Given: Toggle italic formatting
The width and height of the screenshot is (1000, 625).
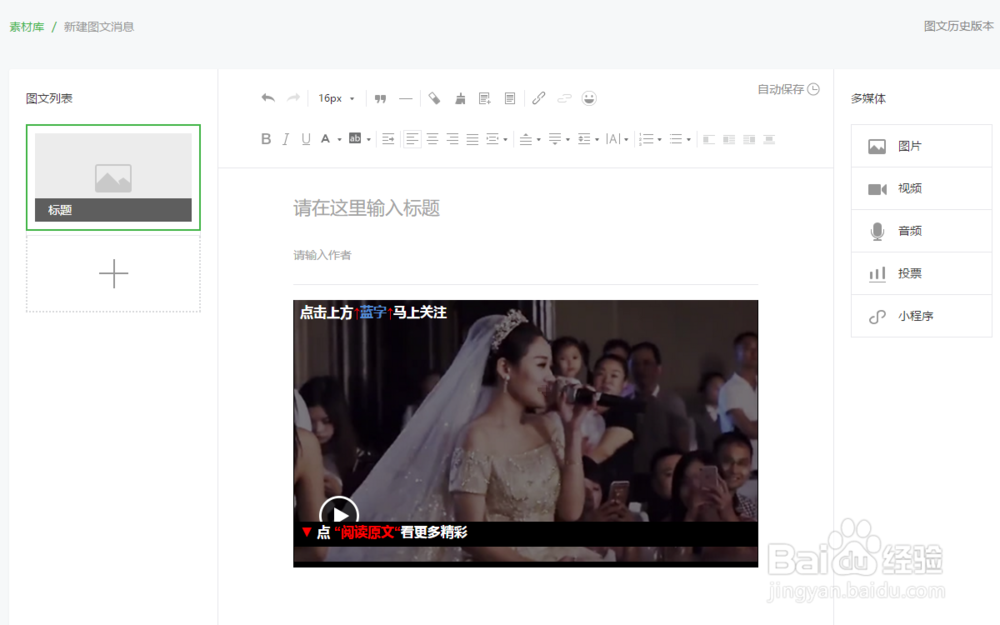Looking at the screenshot, I should 286,139.
